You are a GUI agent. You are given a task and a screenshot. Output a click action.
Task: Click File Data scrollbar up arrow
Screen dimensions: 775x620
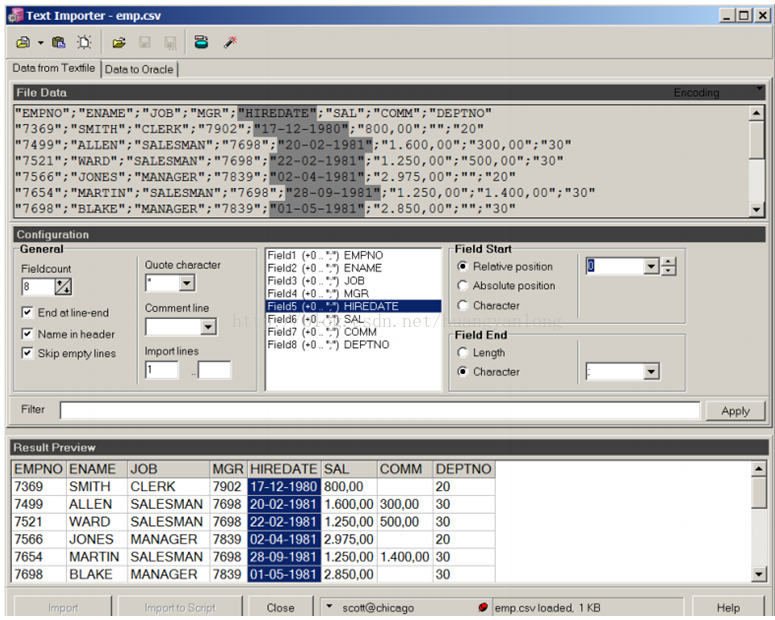pos(756,114)
